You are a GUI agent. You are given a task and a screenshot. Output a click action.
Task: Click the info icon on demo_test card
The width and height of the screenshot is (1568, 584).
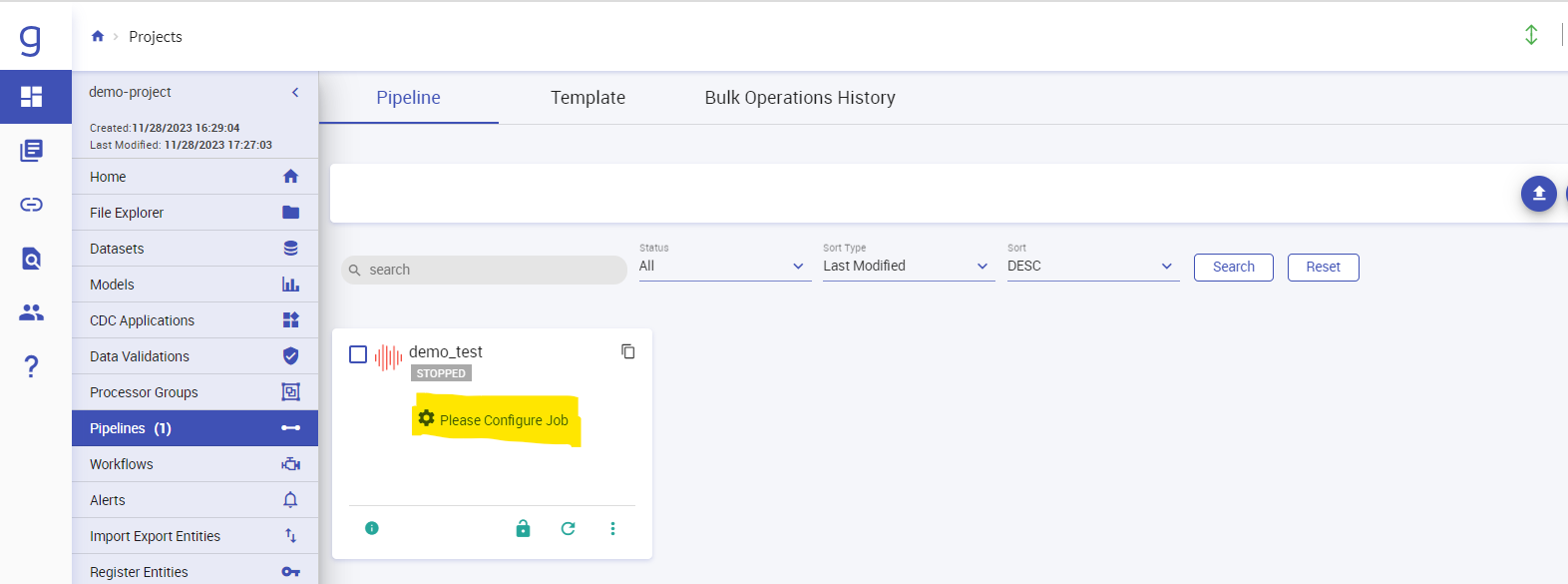click(372, 528)
